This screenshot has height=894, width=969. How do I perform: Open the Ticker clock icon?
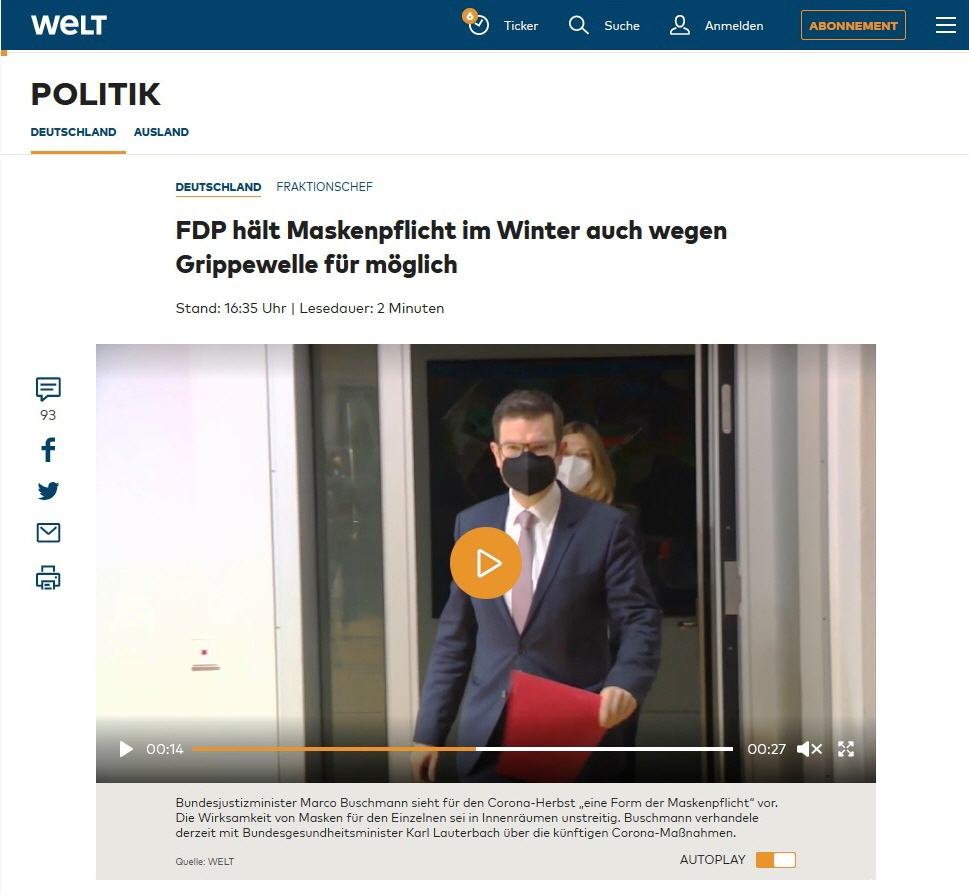(476, 23)
